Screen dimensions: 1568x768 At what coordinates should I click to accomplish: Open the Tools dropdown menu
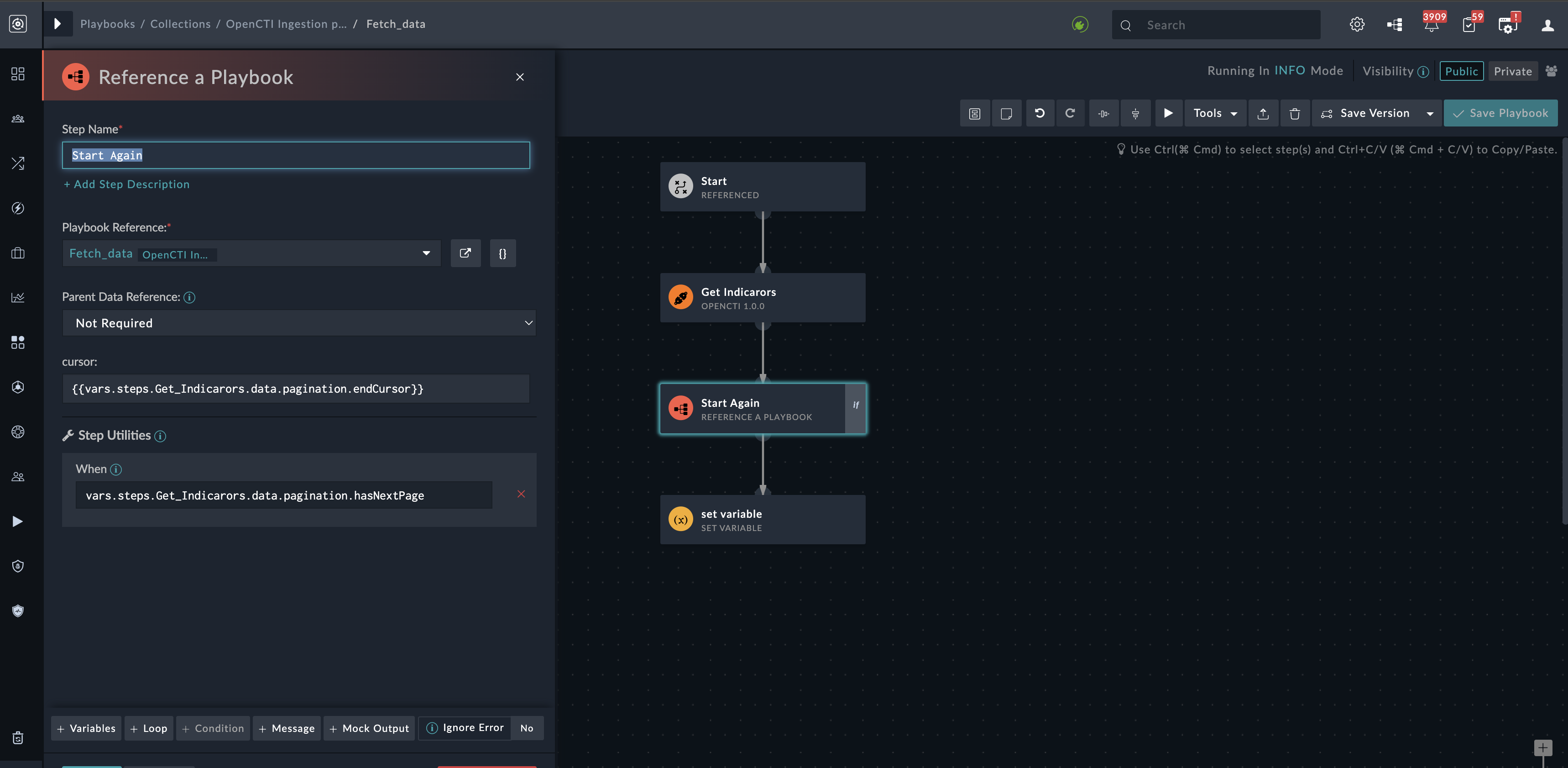tap(1214, 113)
